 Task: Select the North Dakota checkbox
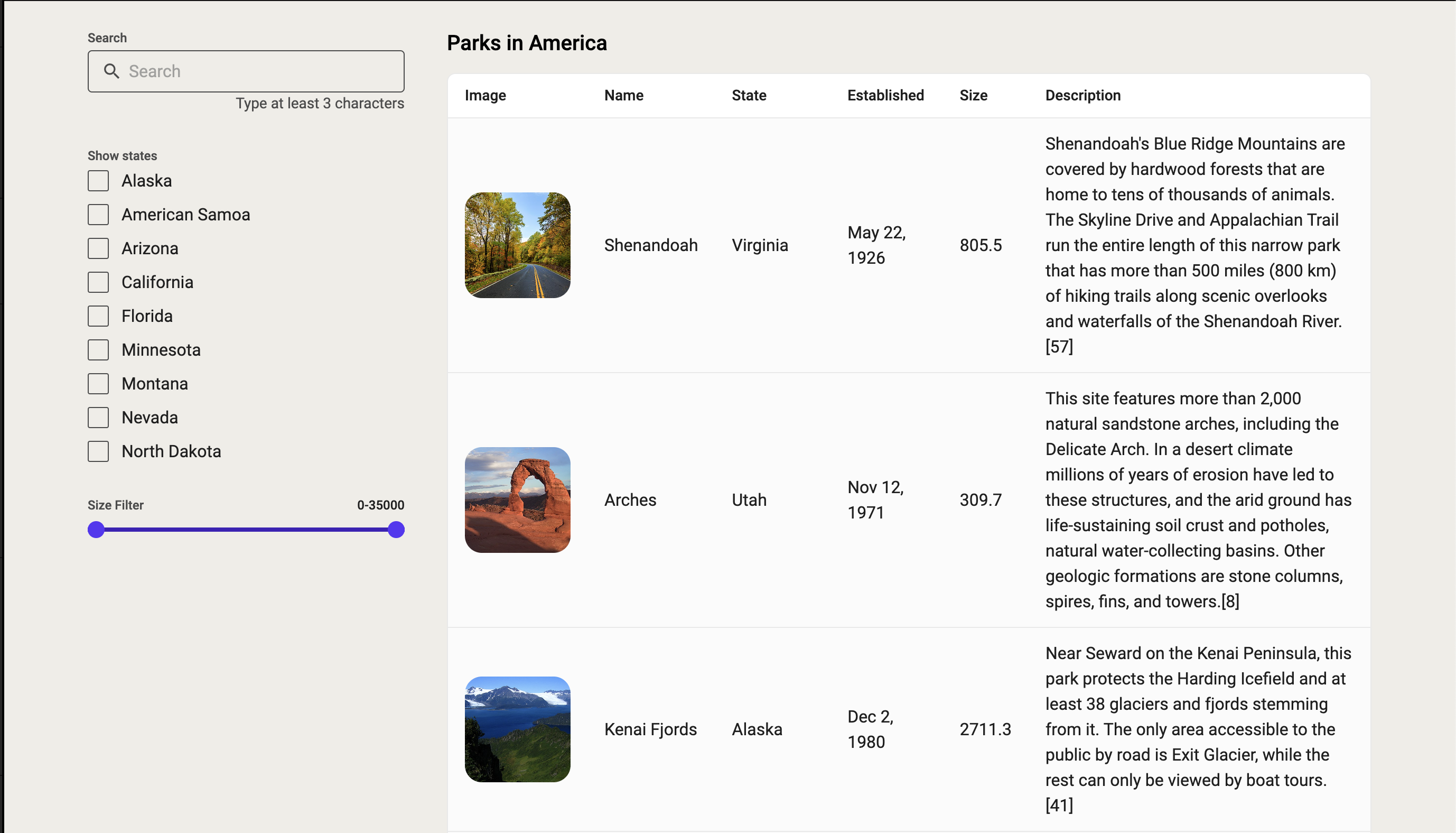[98, 451]
